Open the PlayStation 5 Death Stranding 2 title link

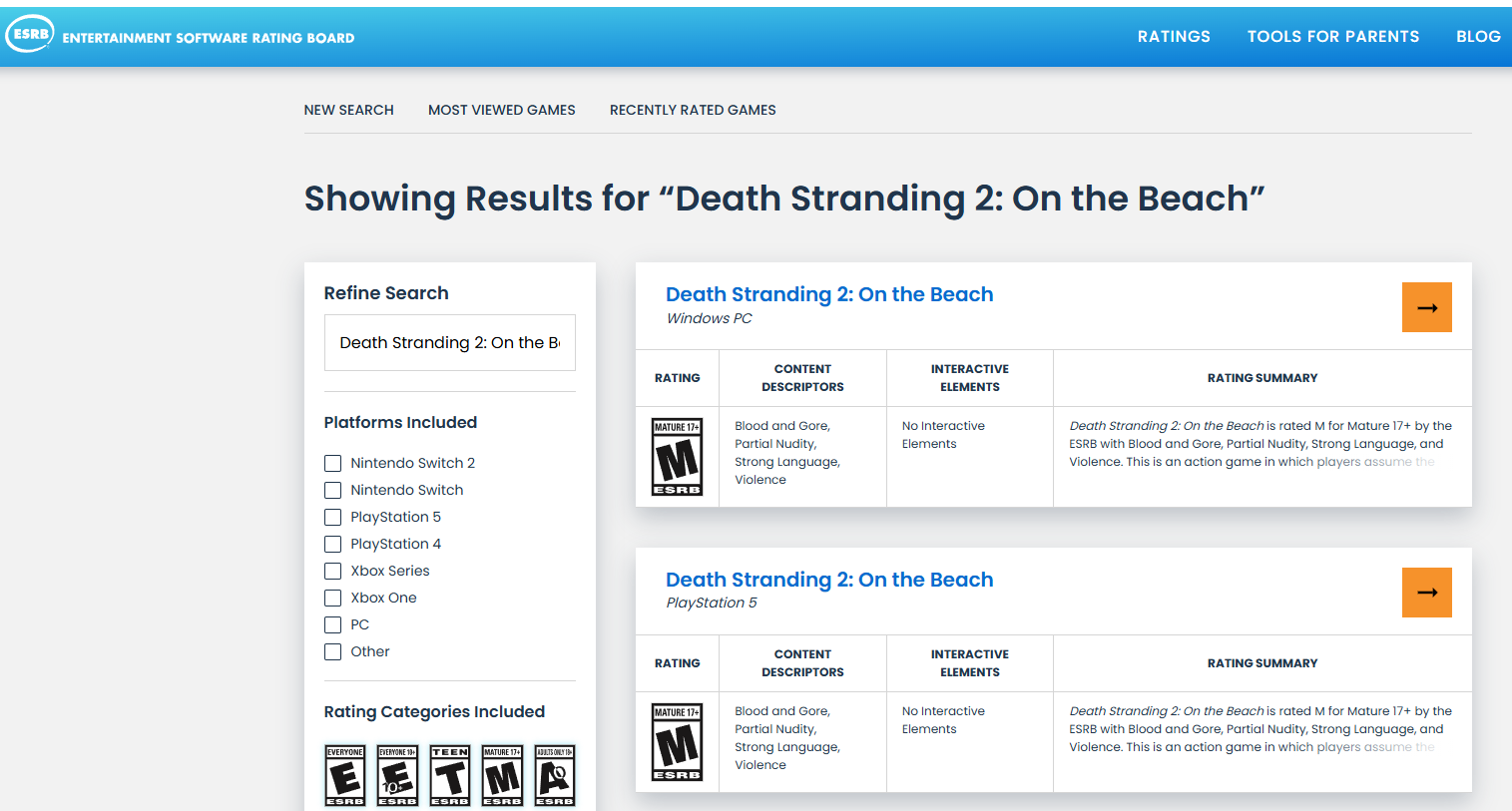coord(829,580)
